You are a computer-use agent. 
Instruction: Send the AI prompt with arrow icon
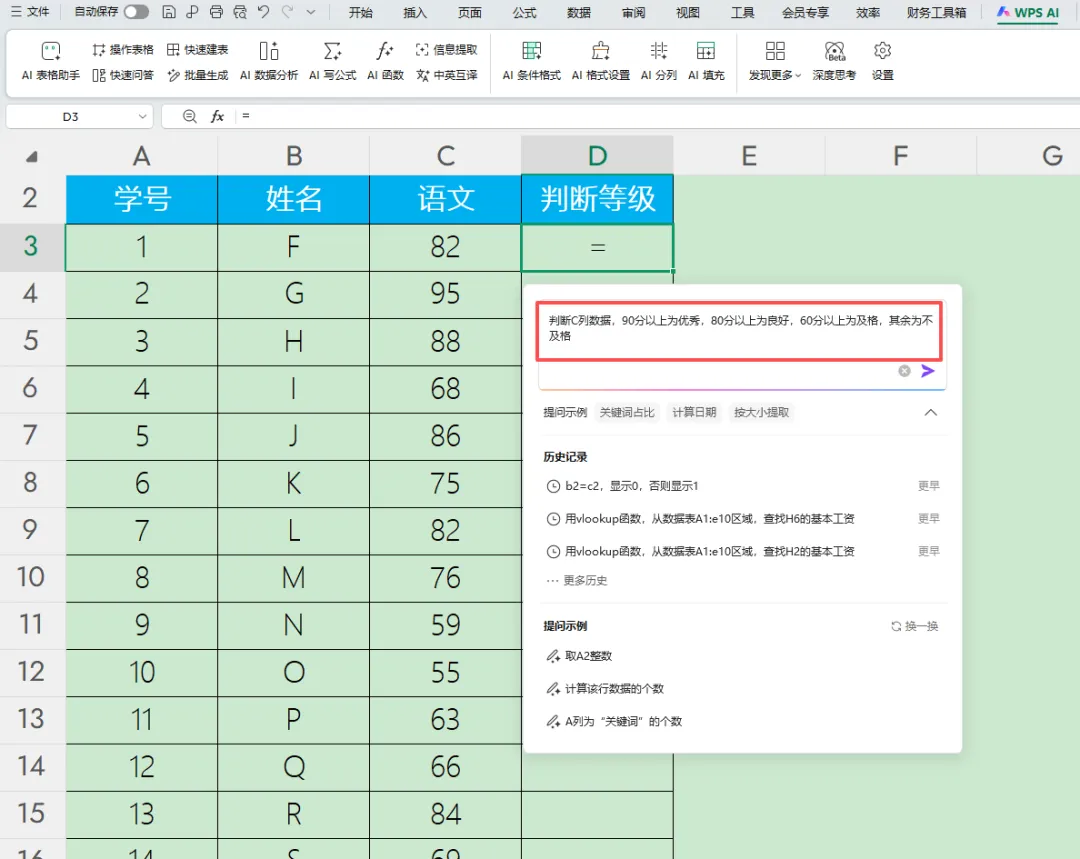(928, 371)
